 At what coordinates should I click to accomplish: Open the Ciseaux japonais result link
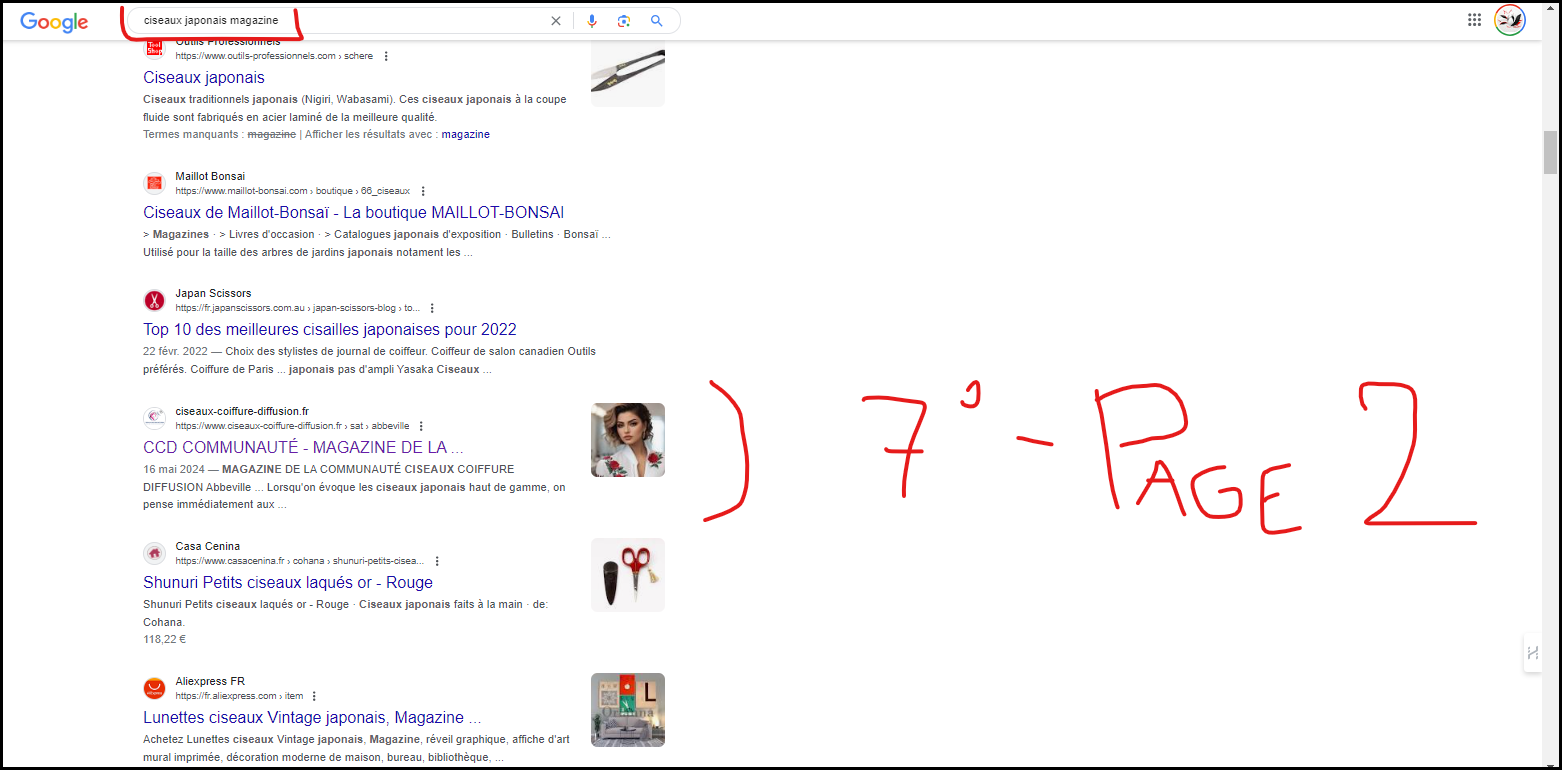pos(204,77)
